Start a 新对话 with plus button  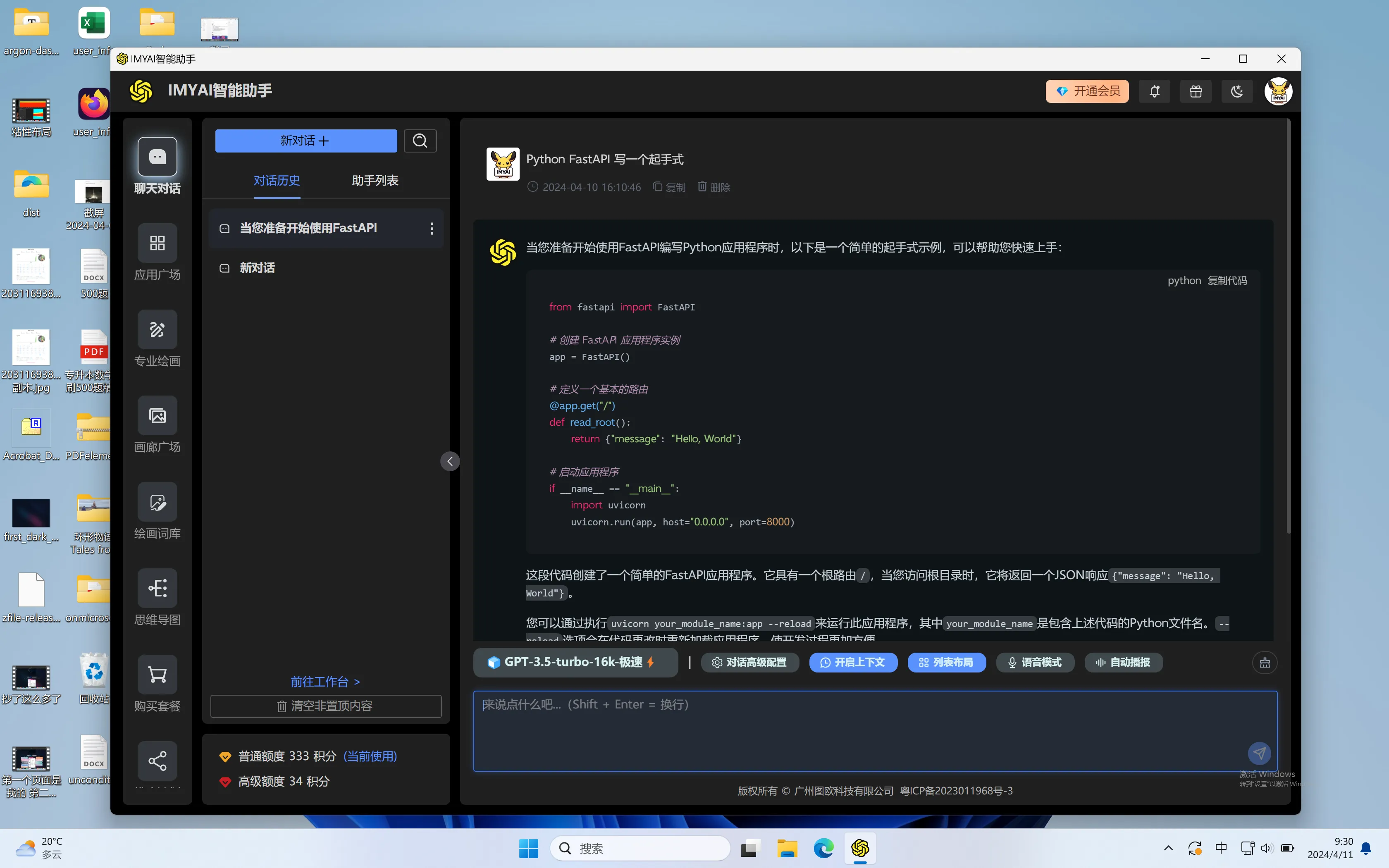(x=306, y=141)
